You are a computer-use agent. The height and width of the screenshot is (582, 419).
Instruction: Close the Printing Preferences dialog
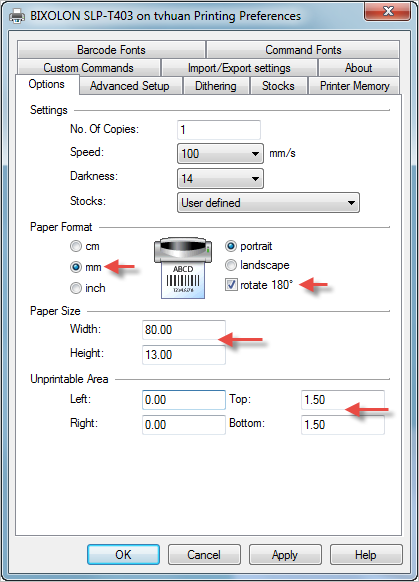tap(387, 11)
